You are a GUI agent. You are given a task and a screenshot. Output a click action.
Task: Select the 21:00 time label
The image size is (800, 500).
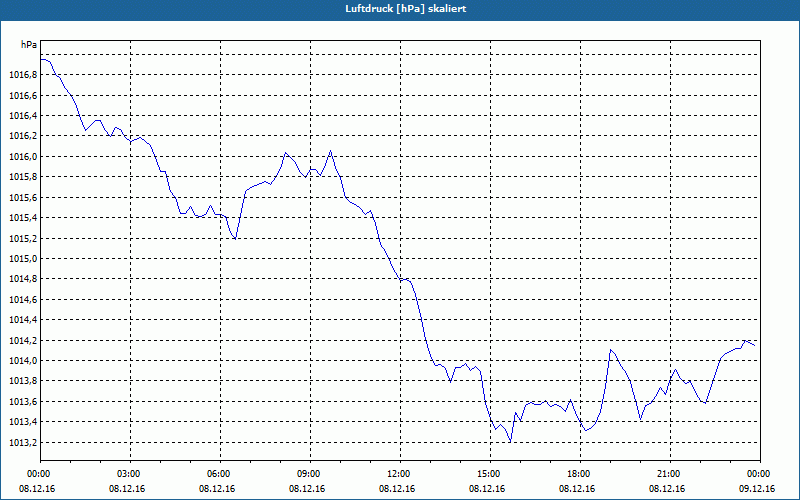tap(667, 474)
